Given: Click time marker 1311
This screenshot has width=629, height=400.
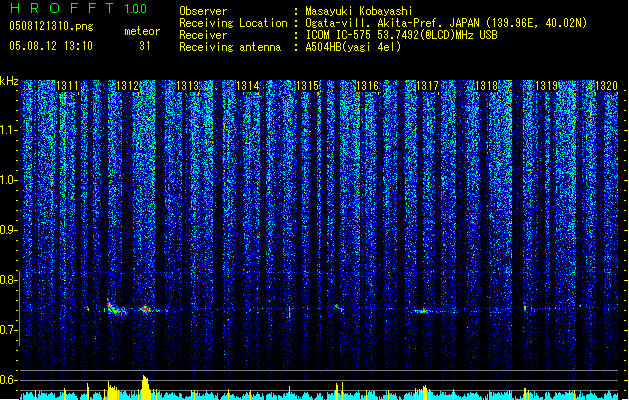Looking at the screenshot, I should (x=67, y=85).
